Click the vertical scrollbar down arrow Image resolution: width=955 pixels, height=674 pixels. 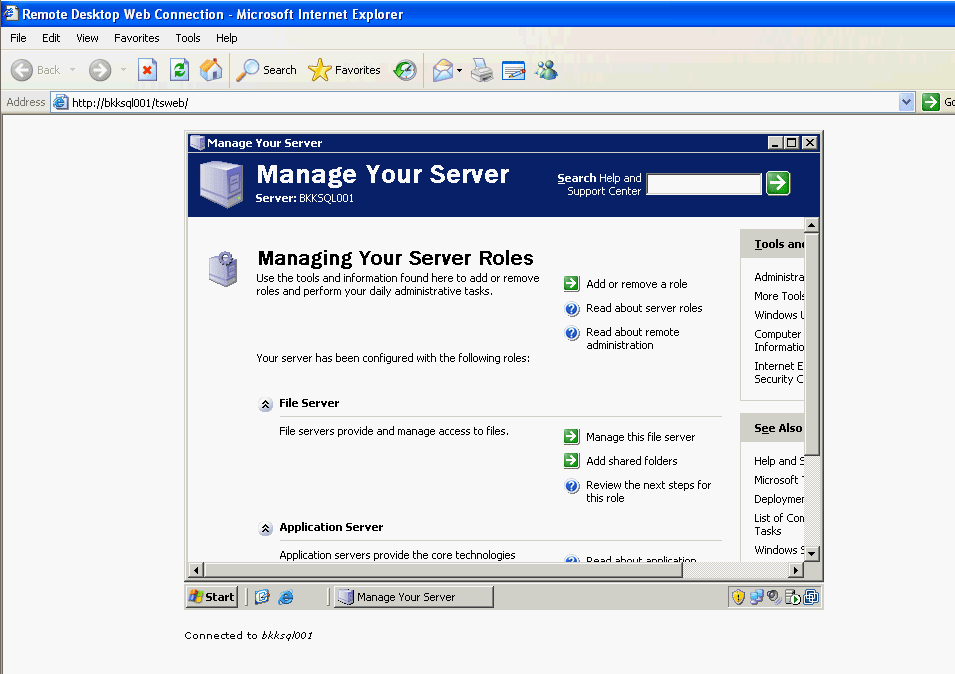[x=811, y=553]
